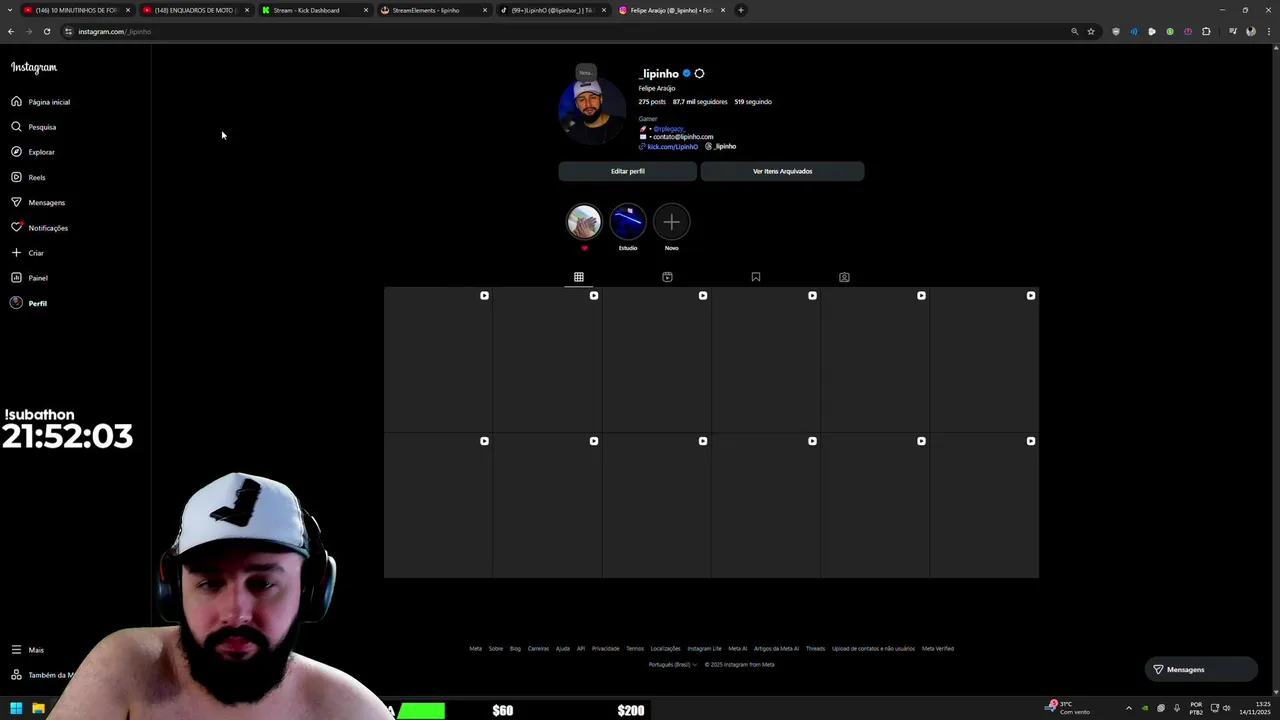Click the browser back arrow
This screenshot has width=1280, height=720.
click(x=11, y=31)
